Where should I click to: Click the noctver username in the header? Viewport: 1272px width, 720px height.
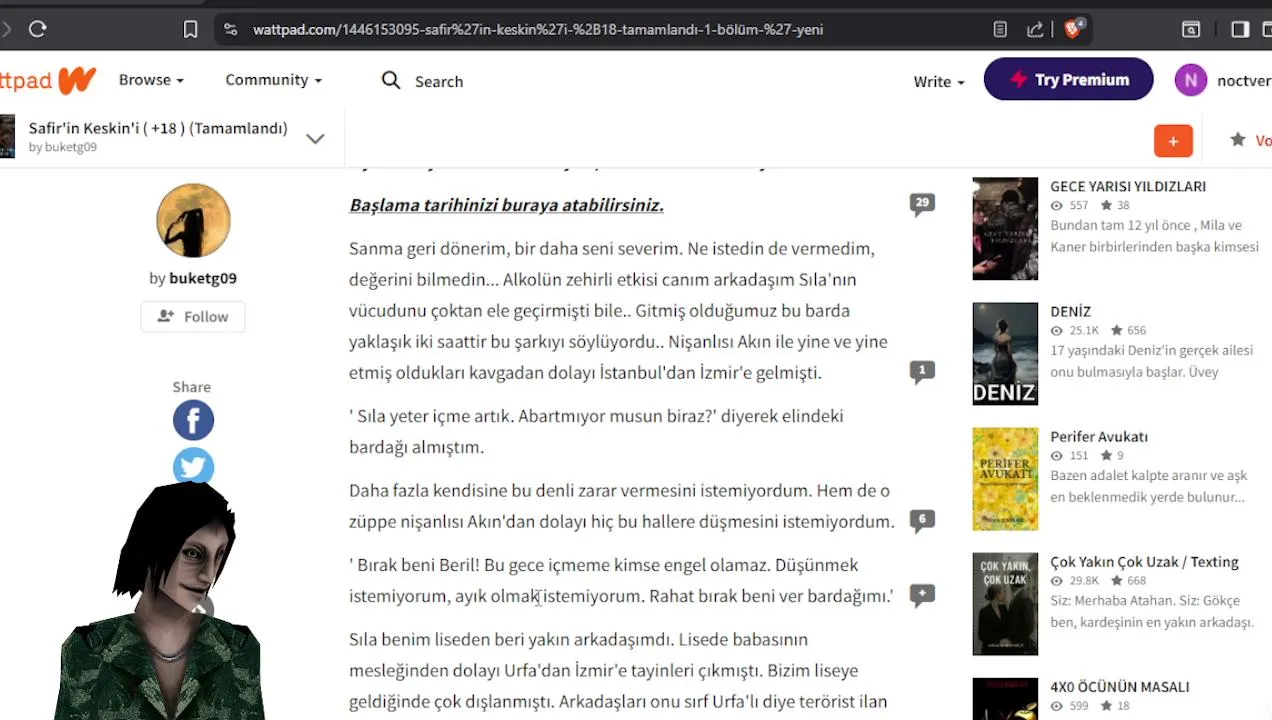[1244, 81]
